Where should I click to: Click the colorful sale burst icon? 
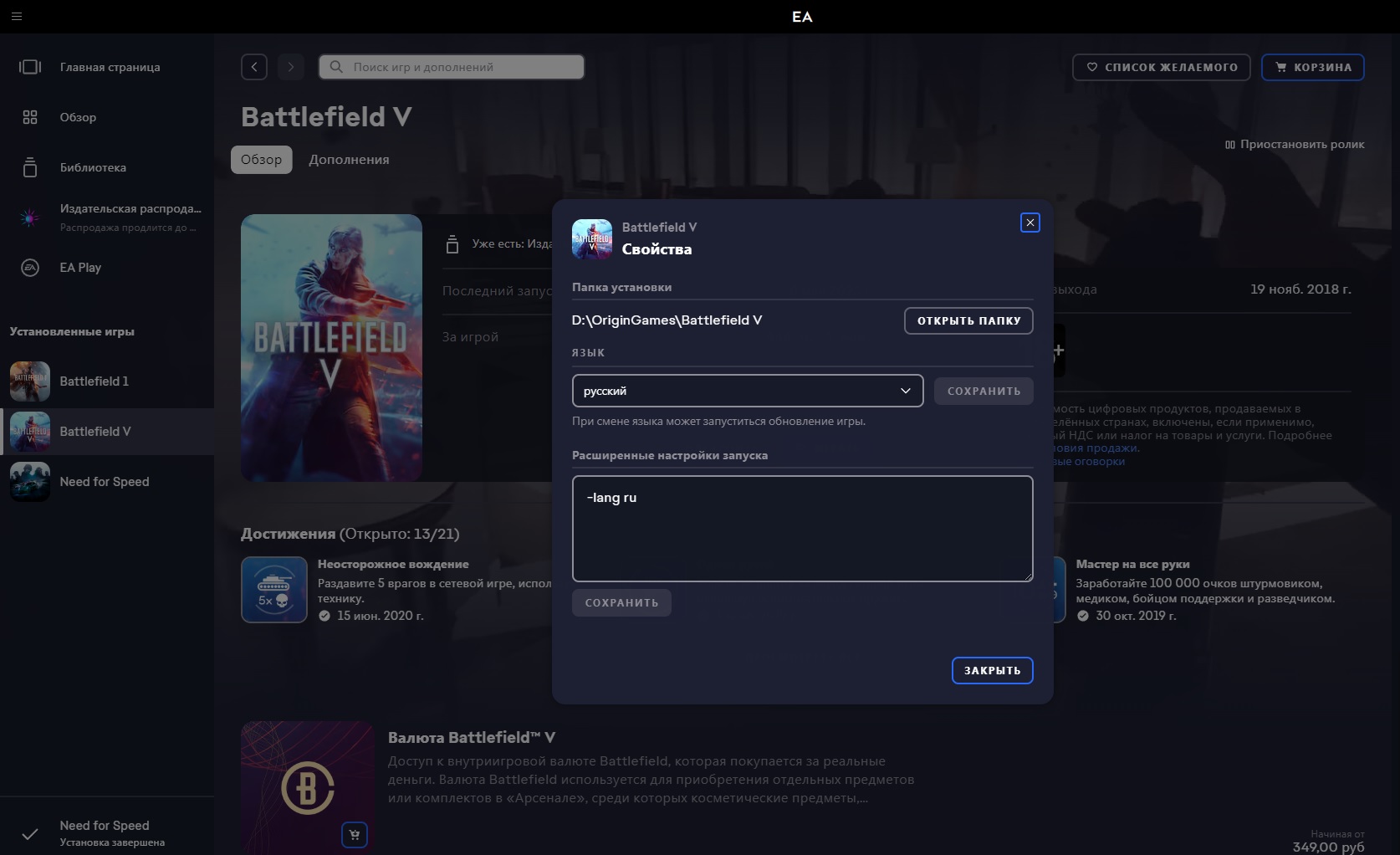point(30,218)
